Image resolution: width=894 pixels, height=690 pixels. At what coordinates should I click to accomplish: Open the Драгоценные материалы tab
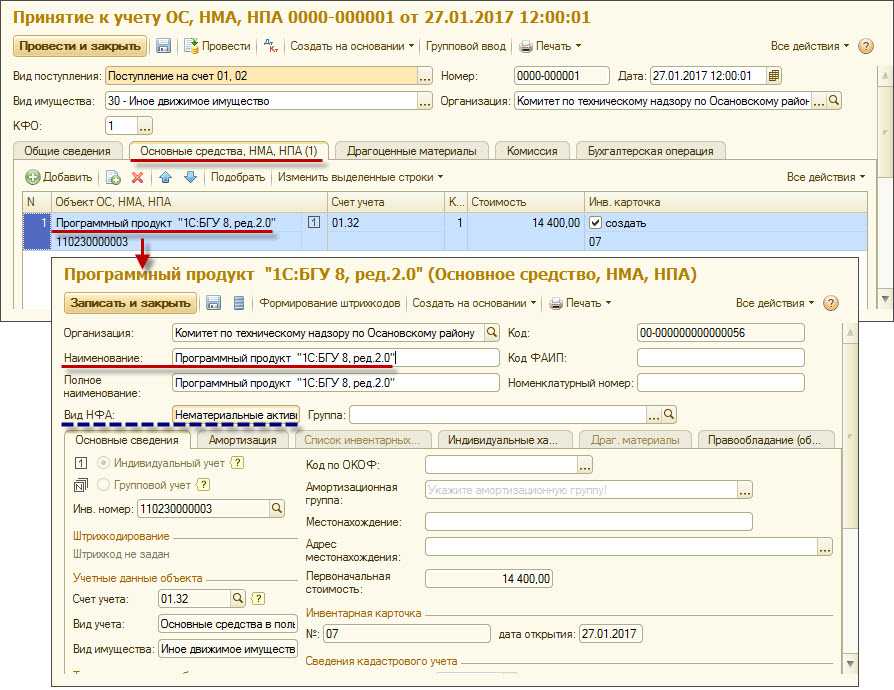click(412, 151)
